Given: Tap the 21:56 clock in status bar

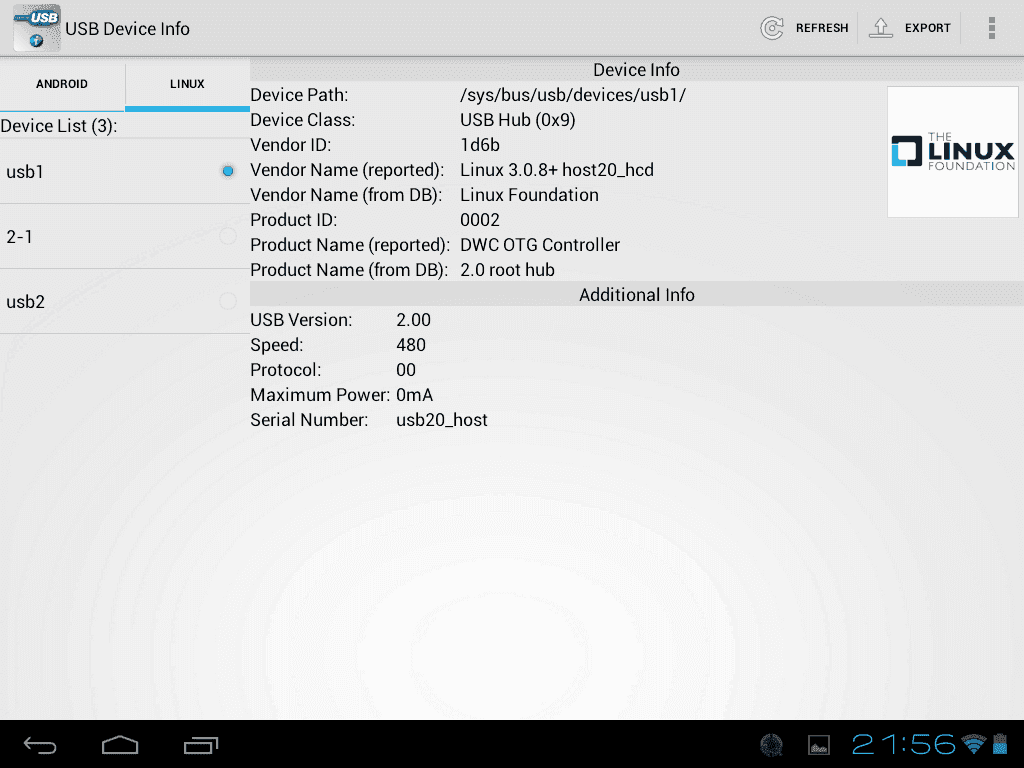Looking at the screenshot, I should click(x=904, y=744).
